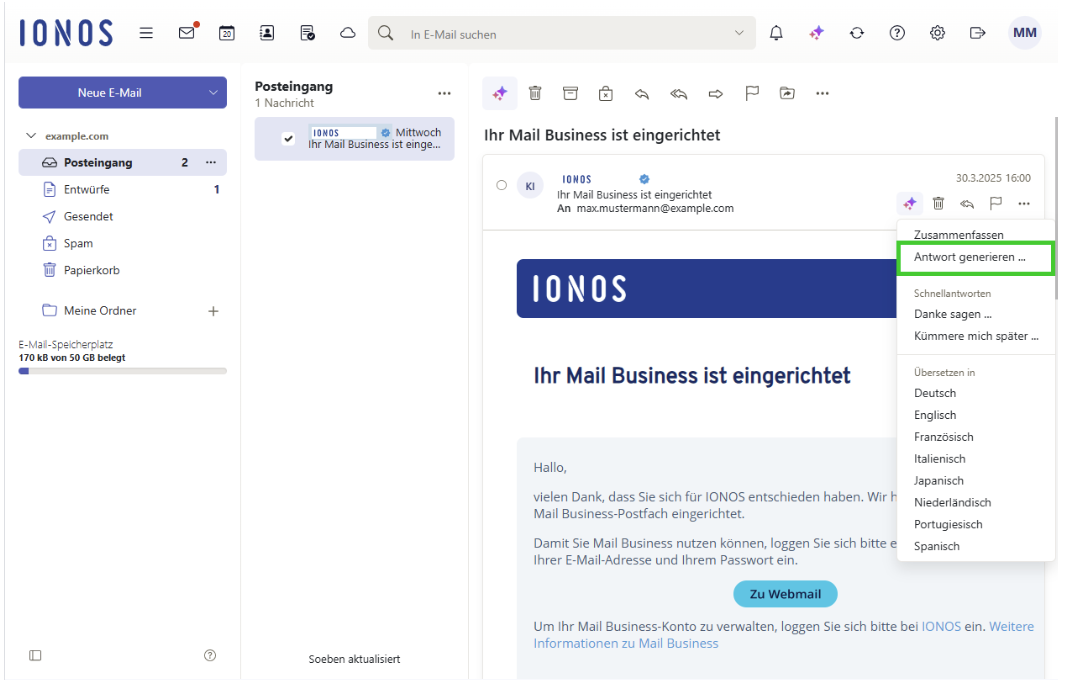Click the AI sparkle button in mail toolbar
Screen dimensions: 1070x688
(x=500, y=94)
